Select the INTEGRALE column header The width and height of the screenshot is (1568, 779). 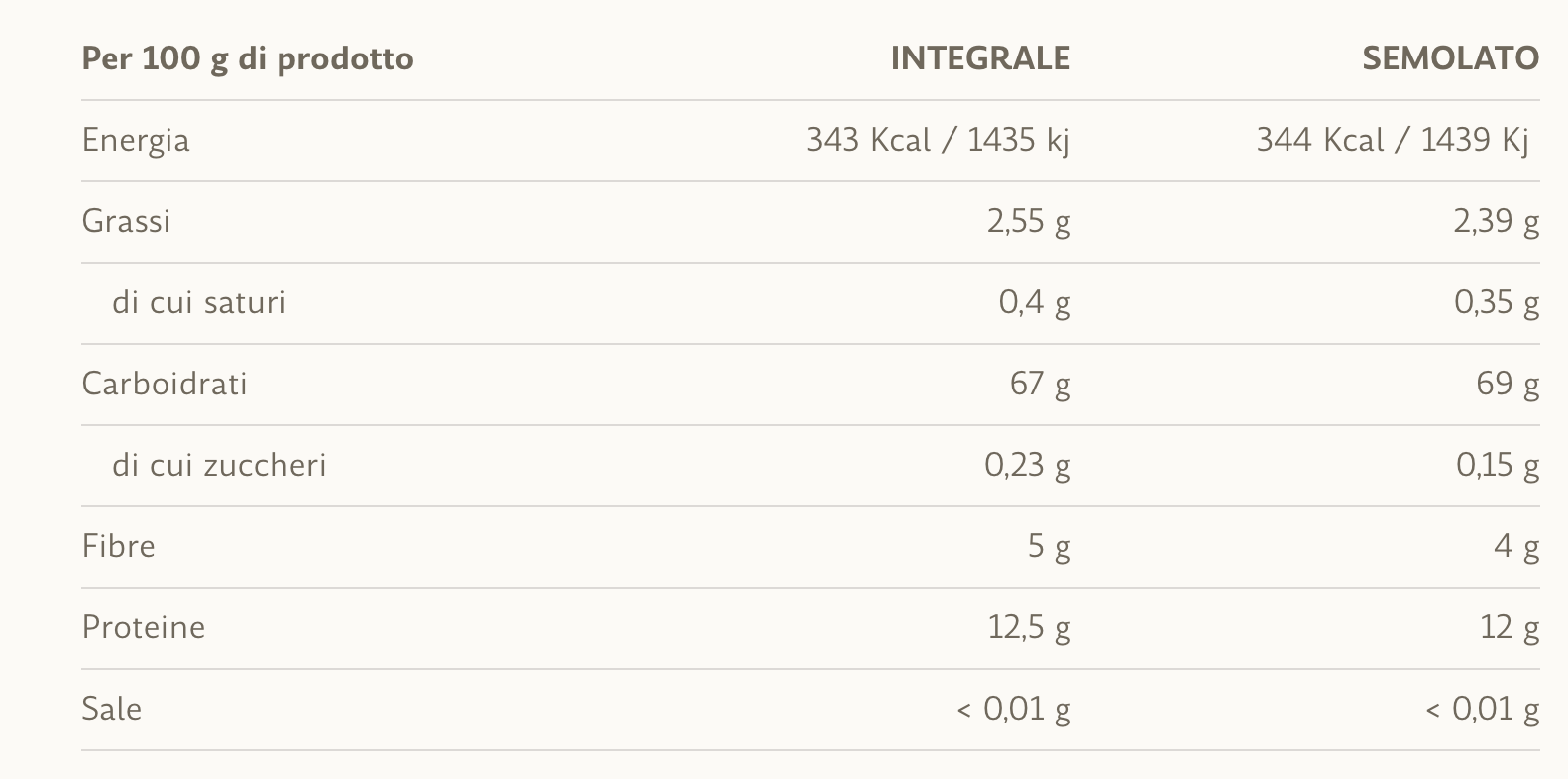[980, 59]
